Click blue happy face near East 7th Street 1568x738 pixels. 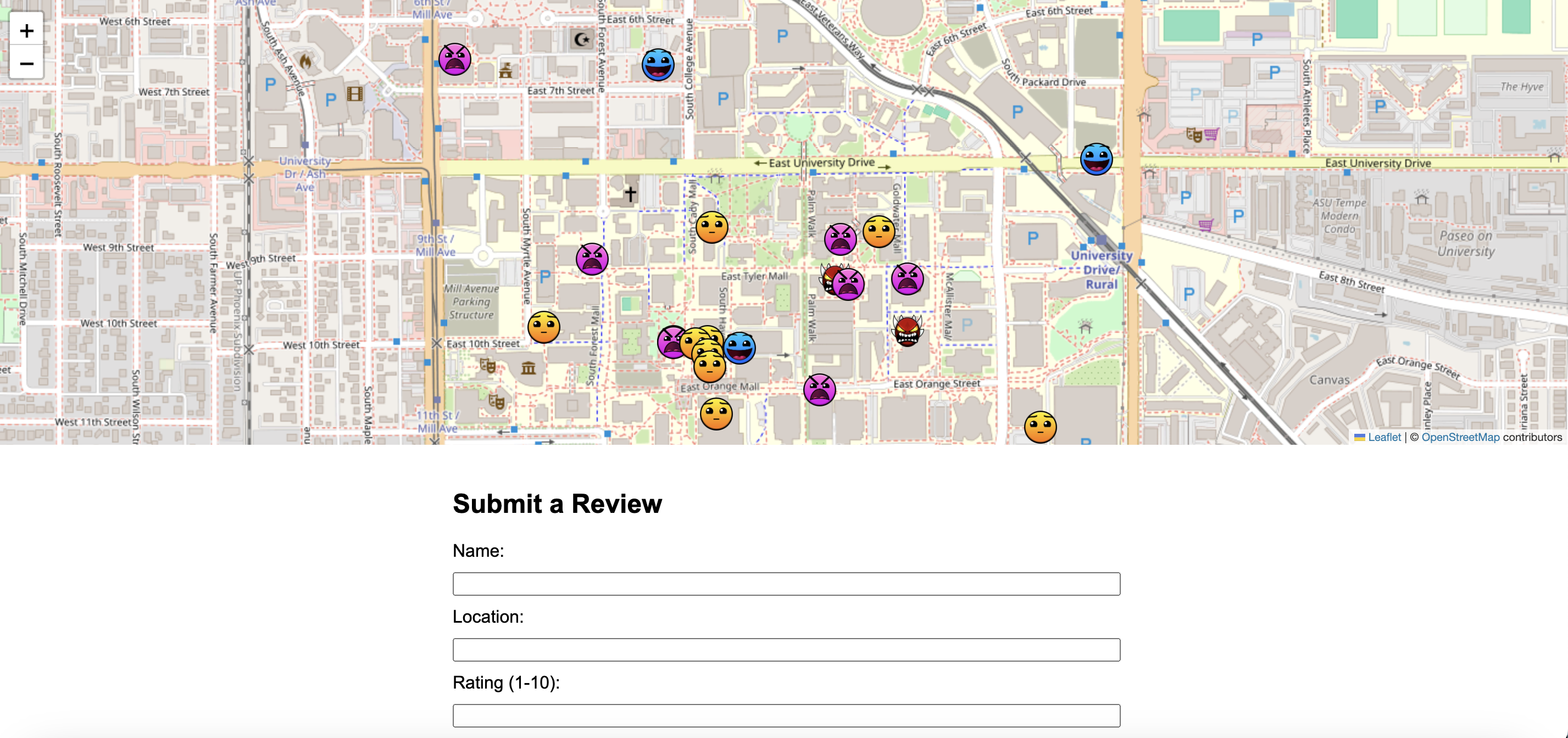pyautogui.click(x=658, y=65)
